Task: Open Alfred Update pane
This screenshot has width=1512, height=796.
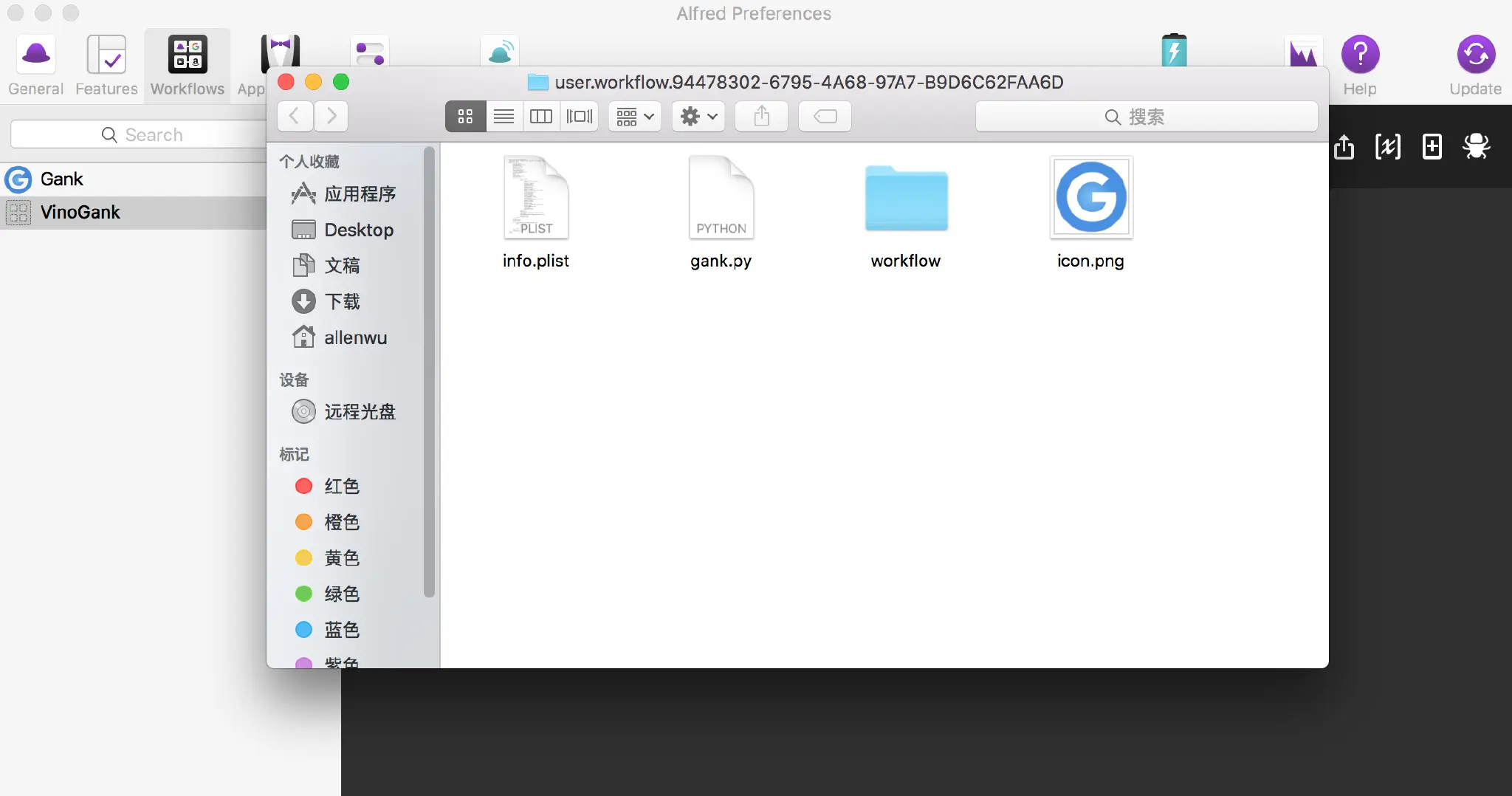Action: click(1475, 65)
